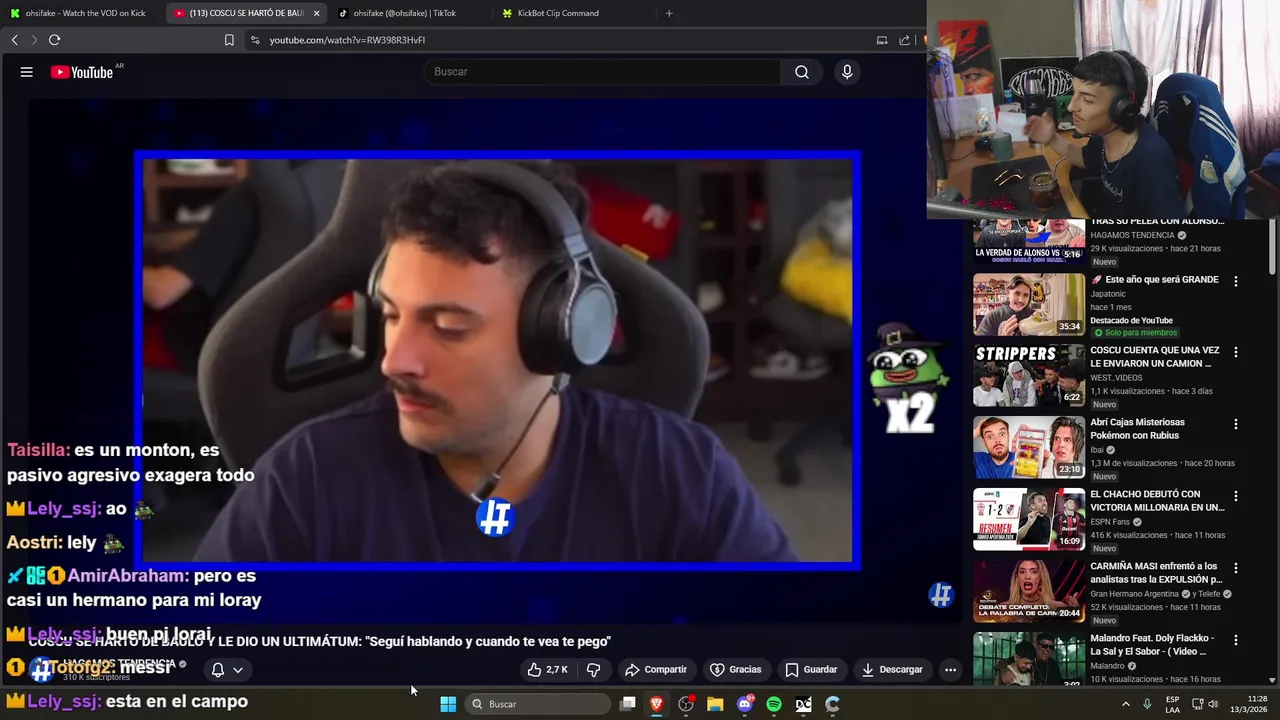Open the Windows Start menu
The image size is (1280, 720).
click(448, 704)
